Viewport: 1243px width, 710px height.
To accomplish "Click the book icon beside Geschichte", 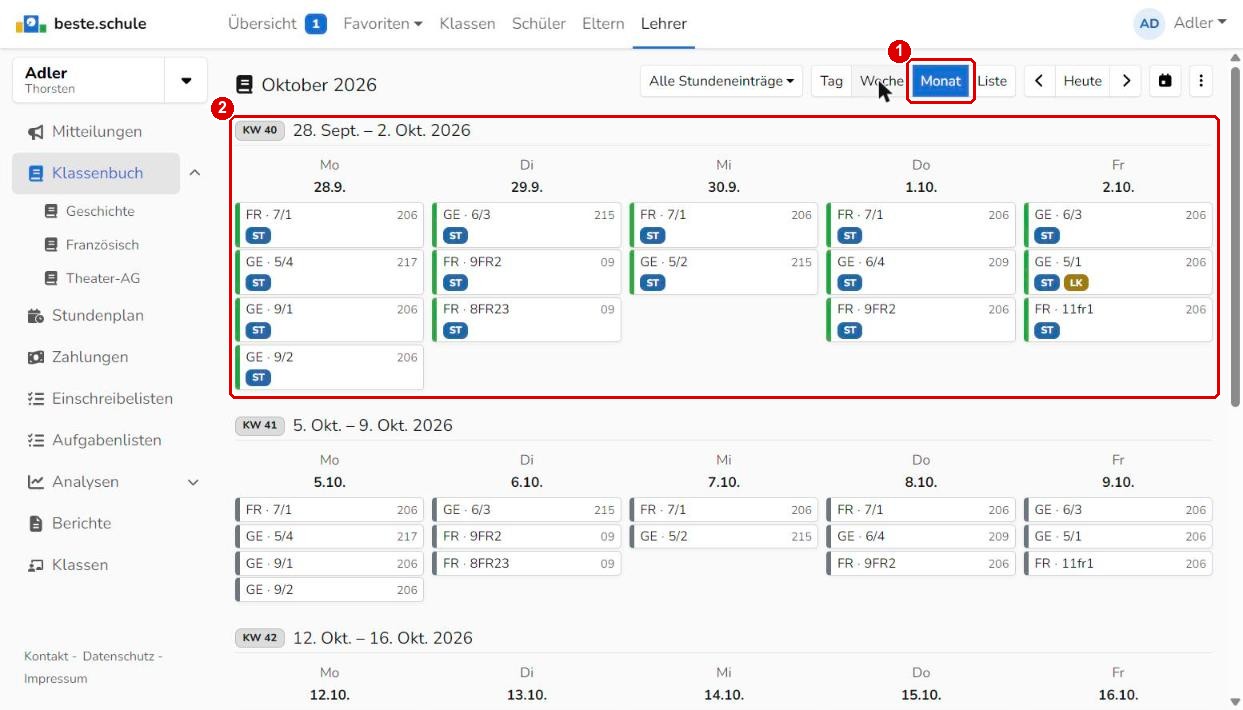I will tap(52, 211).
